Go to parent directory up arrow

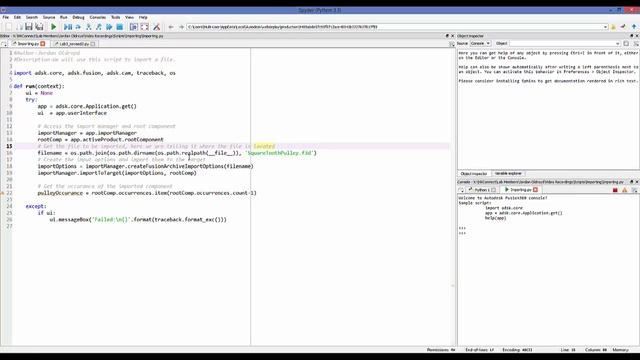(634, 27)
